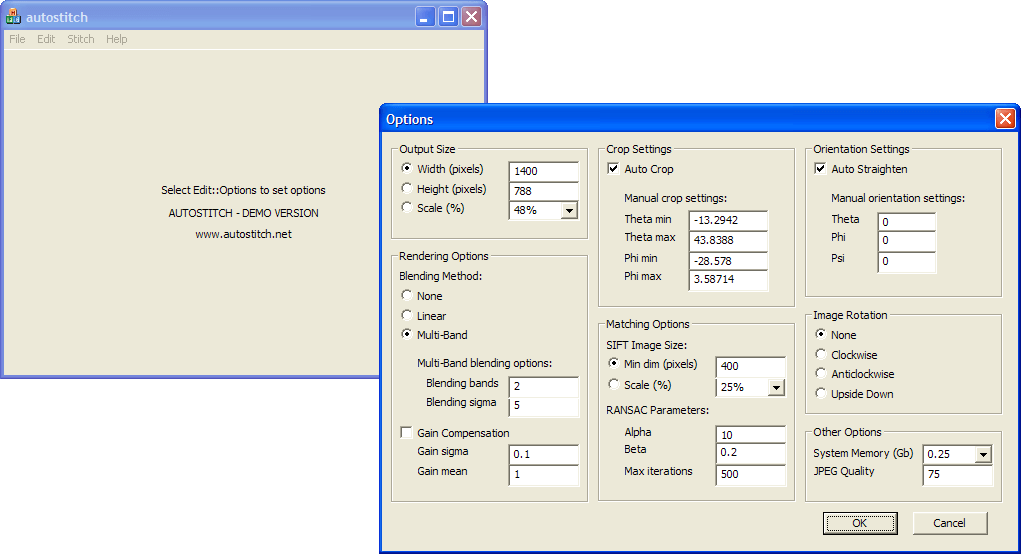This screenshot has width=1021, height=554.
Task: Select SIFT image Scale (%) radio button
Action: [x=613, y=384]
